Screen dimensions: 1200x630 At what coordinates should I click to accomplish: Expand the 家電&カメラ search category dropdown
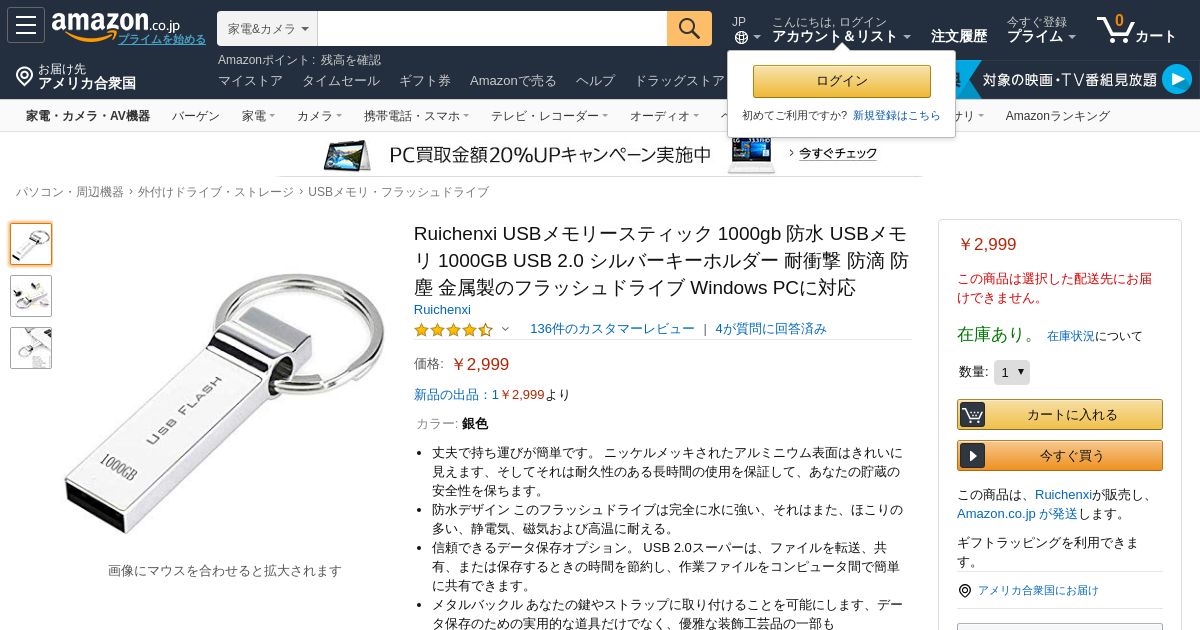[x=268, y=28]
